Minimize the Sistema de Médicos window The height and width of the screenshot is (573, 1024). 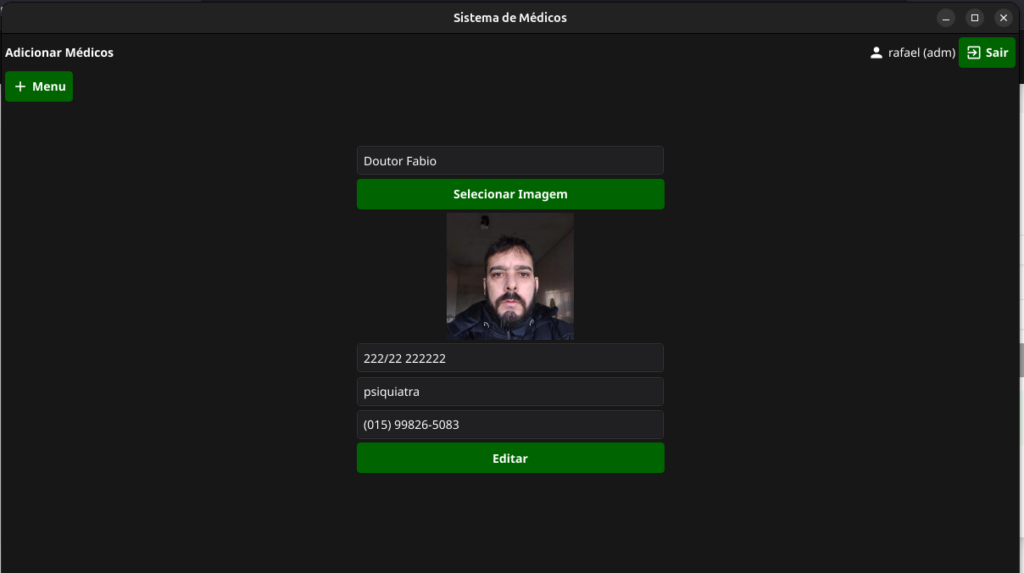(945, 18)
